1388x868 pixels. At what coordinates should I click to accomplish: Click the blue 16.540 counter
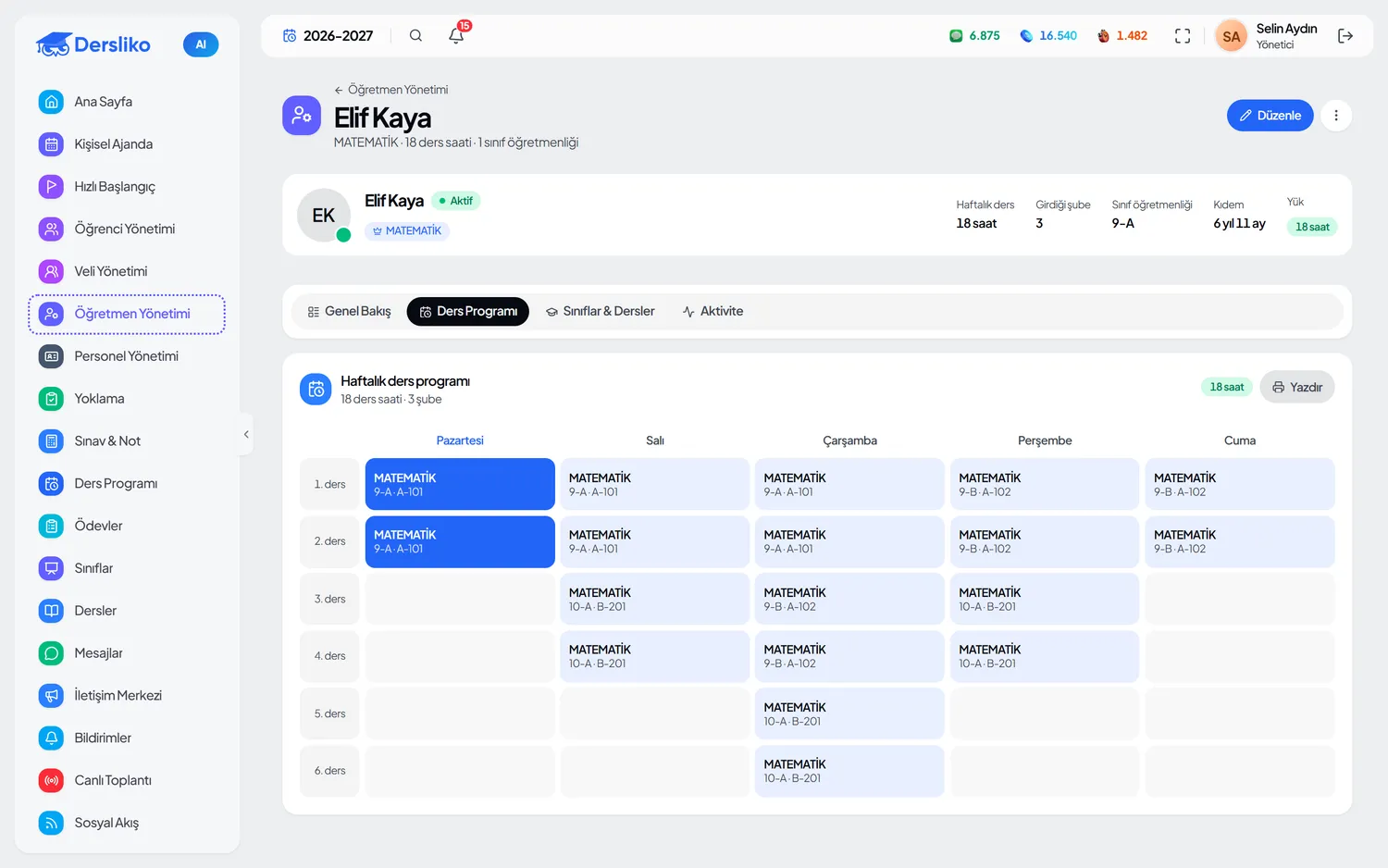[x=1048, y=36]
